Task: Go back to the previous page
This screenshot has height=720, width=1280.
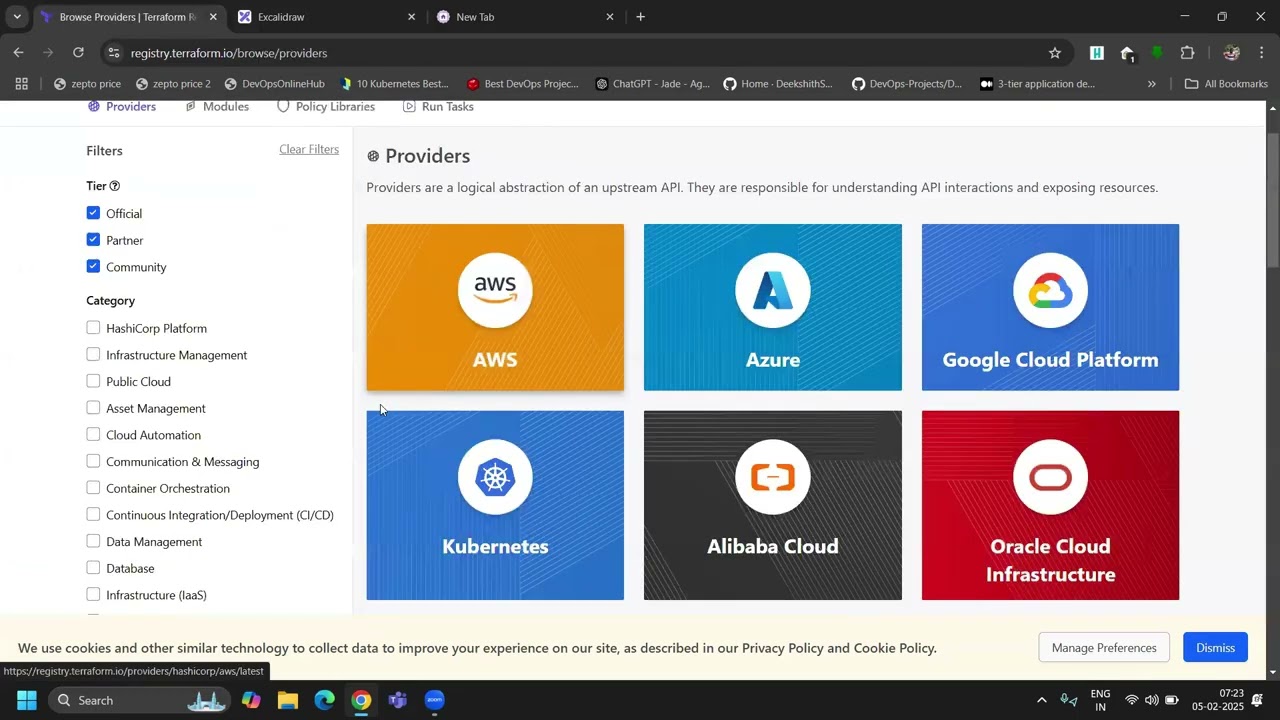Action: click(x=19, y=53)
